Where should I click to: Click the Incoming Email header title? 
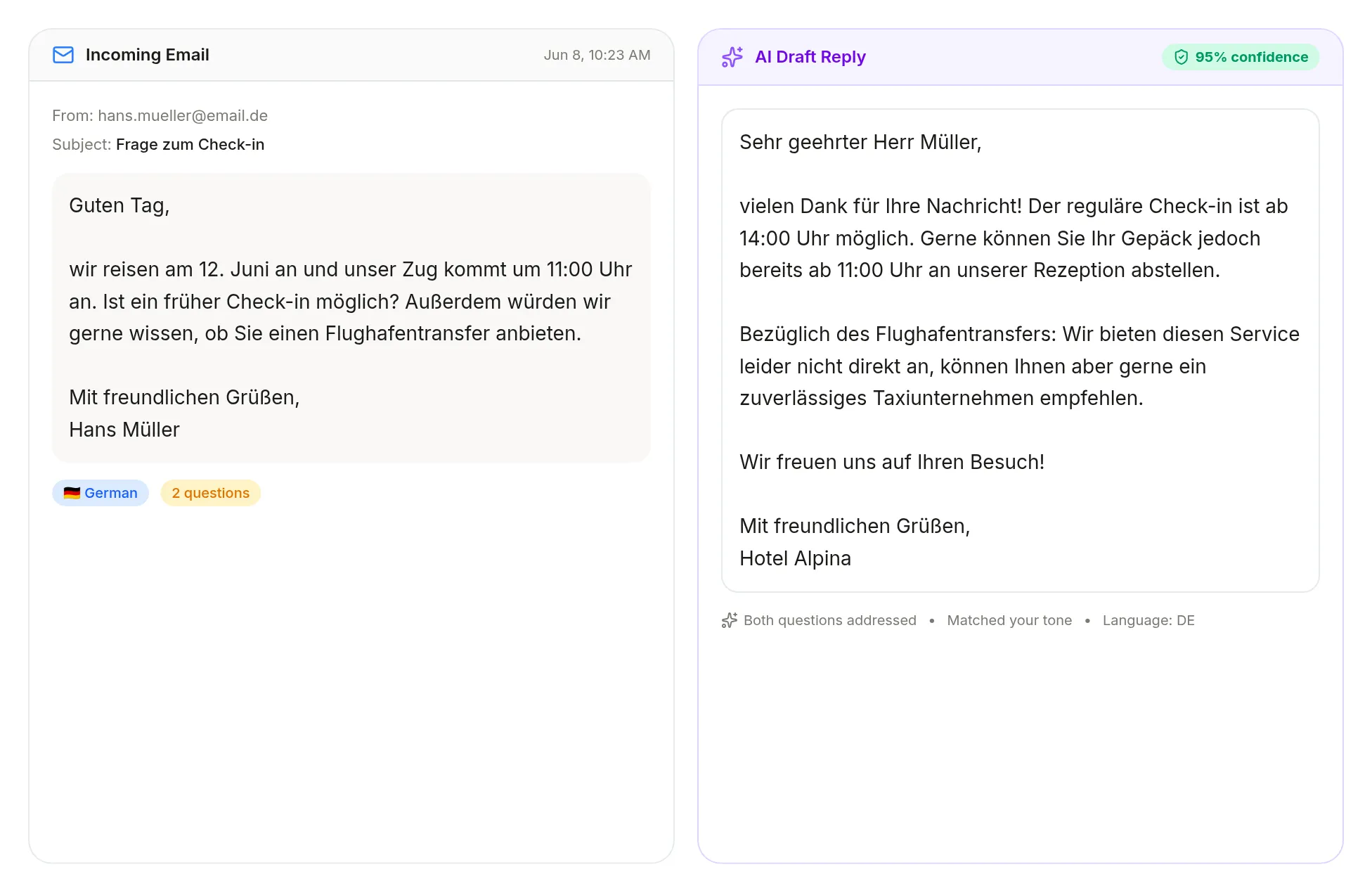[148, 55]
